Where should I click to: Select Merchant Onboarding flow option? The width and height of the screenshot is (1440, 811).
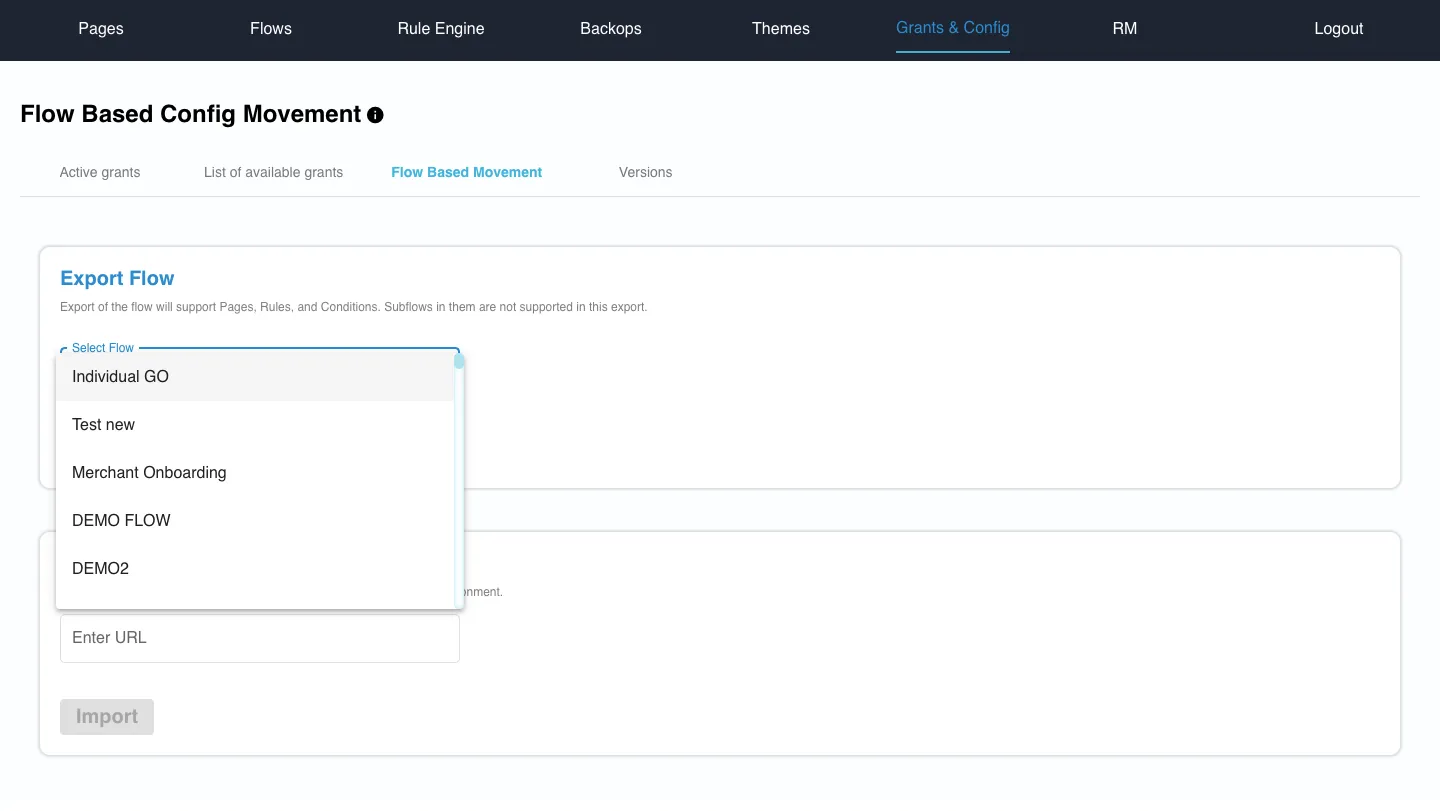point(255,473)
